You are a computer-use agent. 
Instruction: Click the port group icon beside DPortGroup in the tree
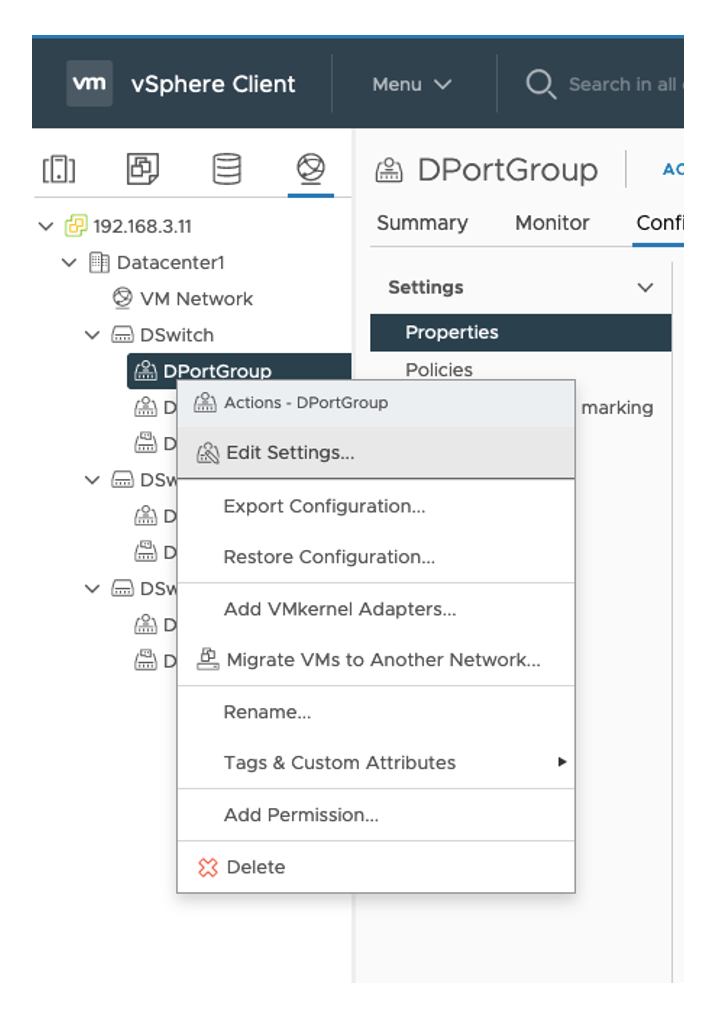pos(145,370)
